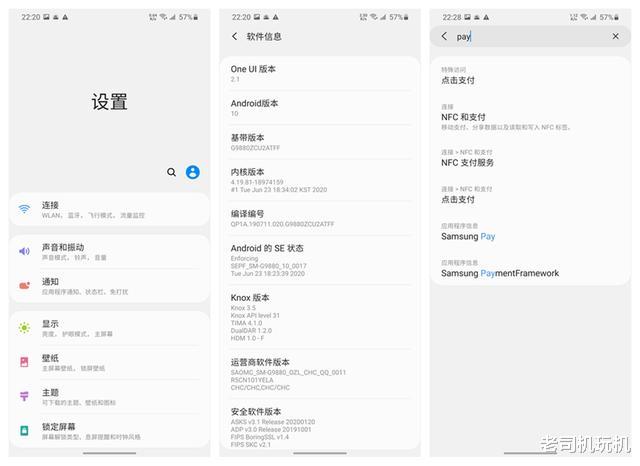
Task: Open the Samsung account profile icon
Action: coord(193,172)
